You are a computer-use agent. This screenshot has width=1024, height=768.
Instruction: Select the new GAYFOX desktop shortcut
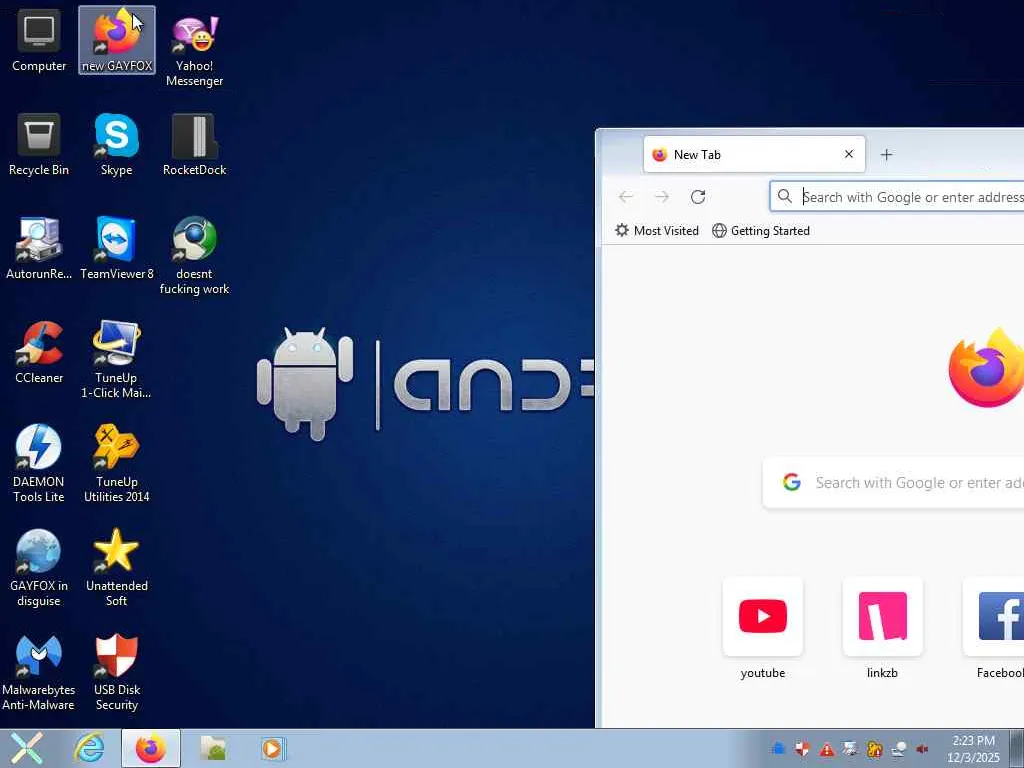click(117, 40)
